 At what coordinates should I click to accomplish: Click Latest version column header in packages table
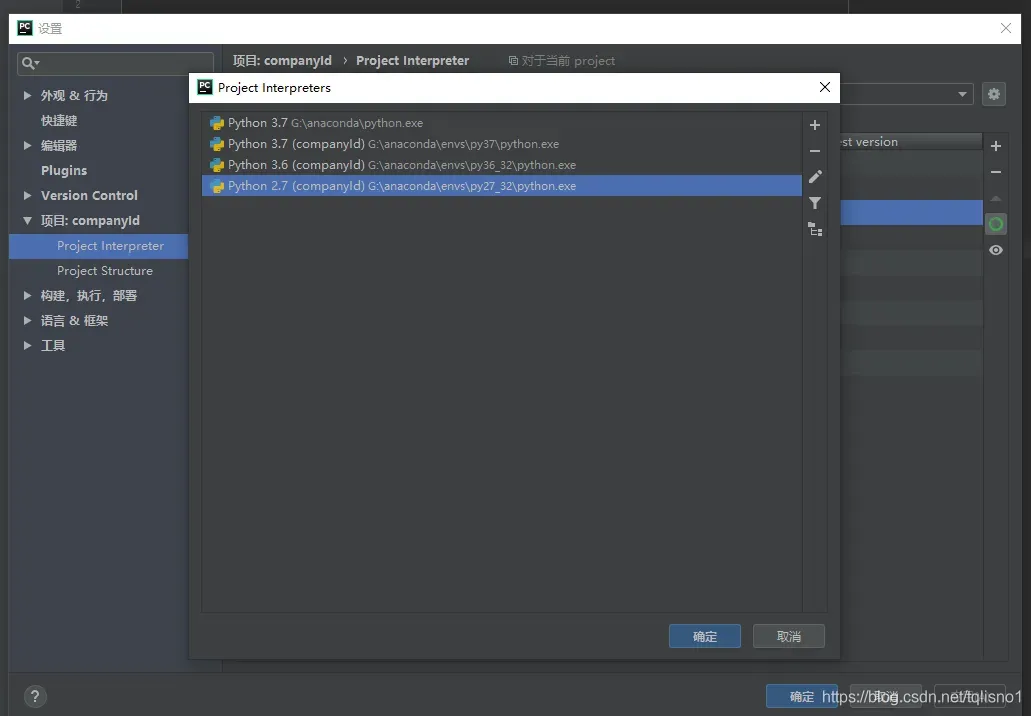[x=911, y=142]
